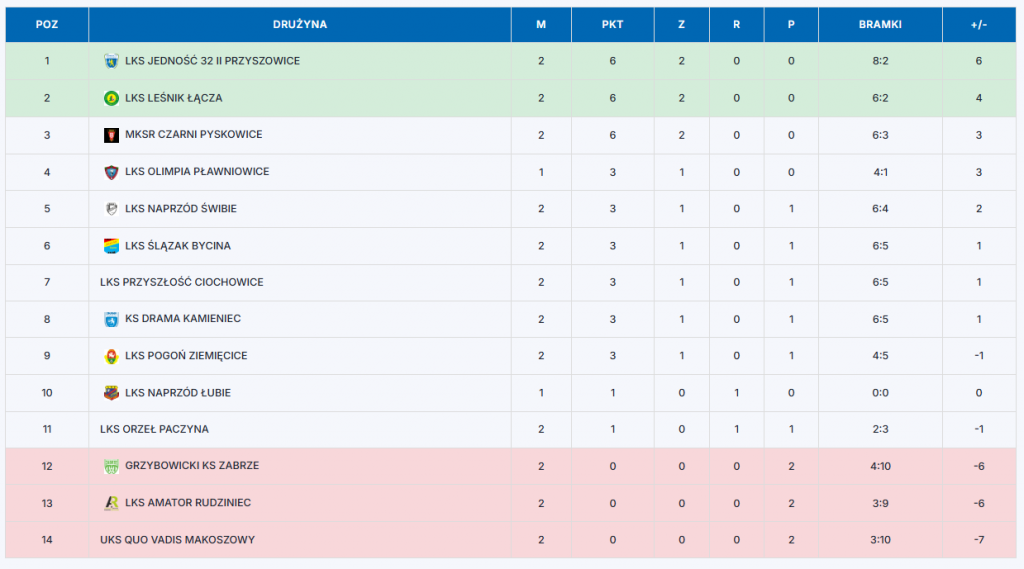The image size is (1024, 569).
Task: Sort table by PKT column header
Action: pos(612,24)
